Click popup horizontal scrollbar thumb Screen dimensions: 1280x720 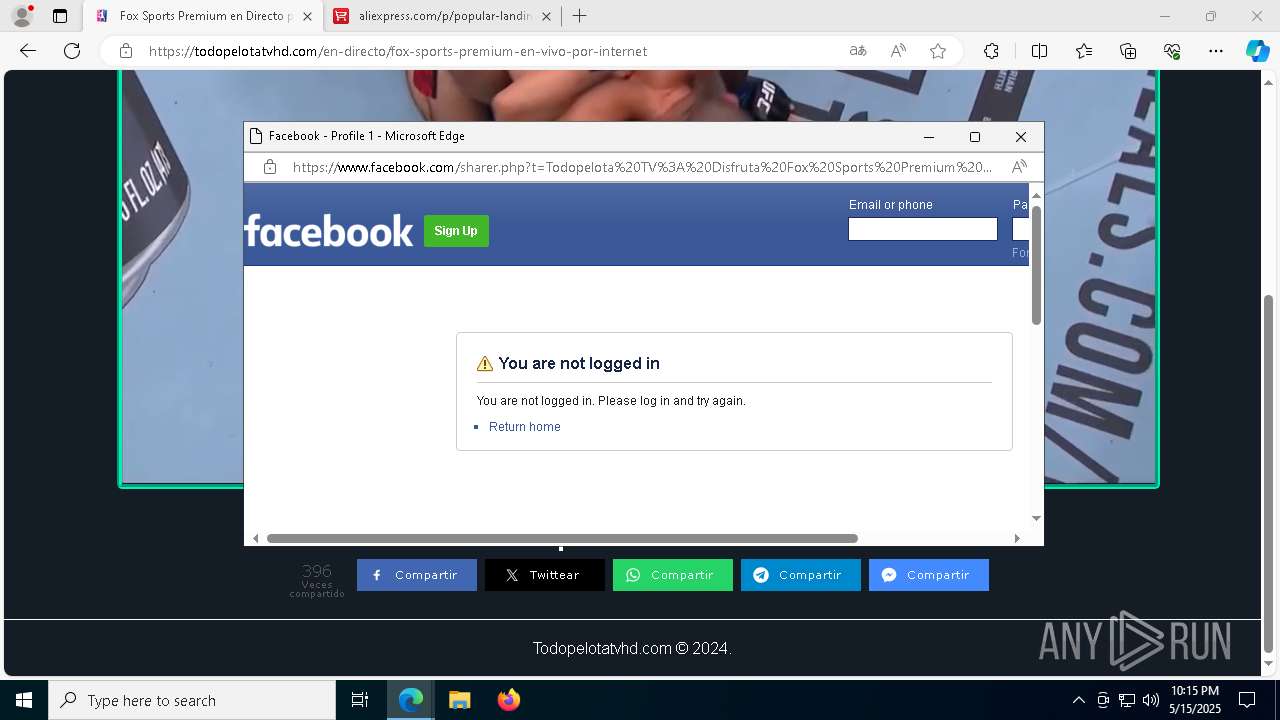(562, 538)
